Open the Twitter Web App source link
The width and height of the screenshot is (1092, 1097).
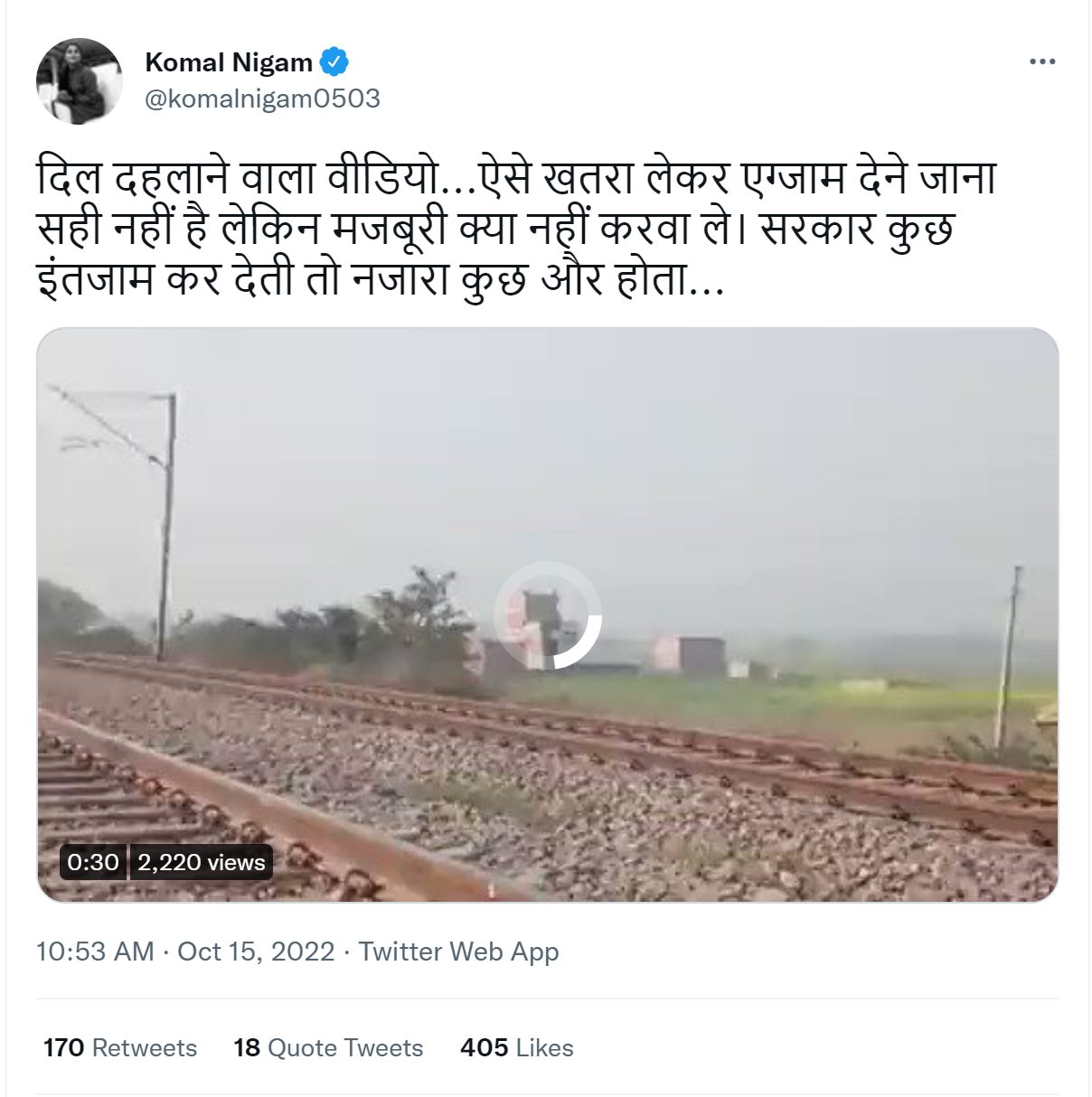[459, 952]
